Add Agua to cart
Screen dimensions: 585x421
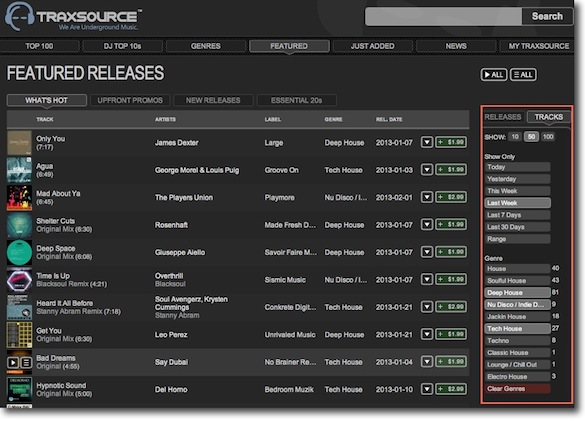(451, 170)
